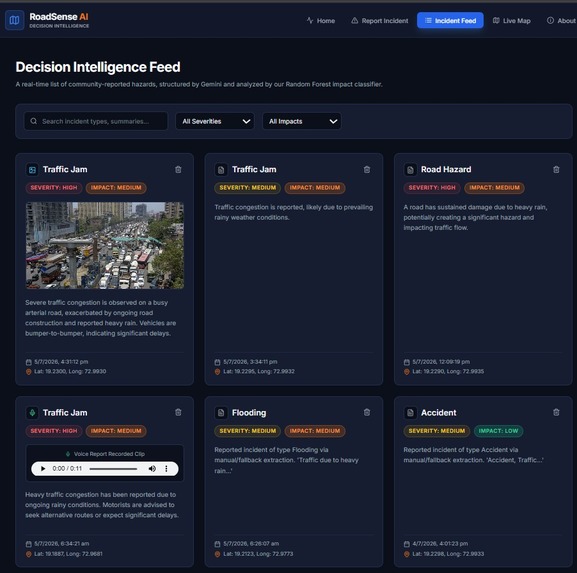Click the Road Hazard card title
577x573 pixels.
click(x=446, y=169)
